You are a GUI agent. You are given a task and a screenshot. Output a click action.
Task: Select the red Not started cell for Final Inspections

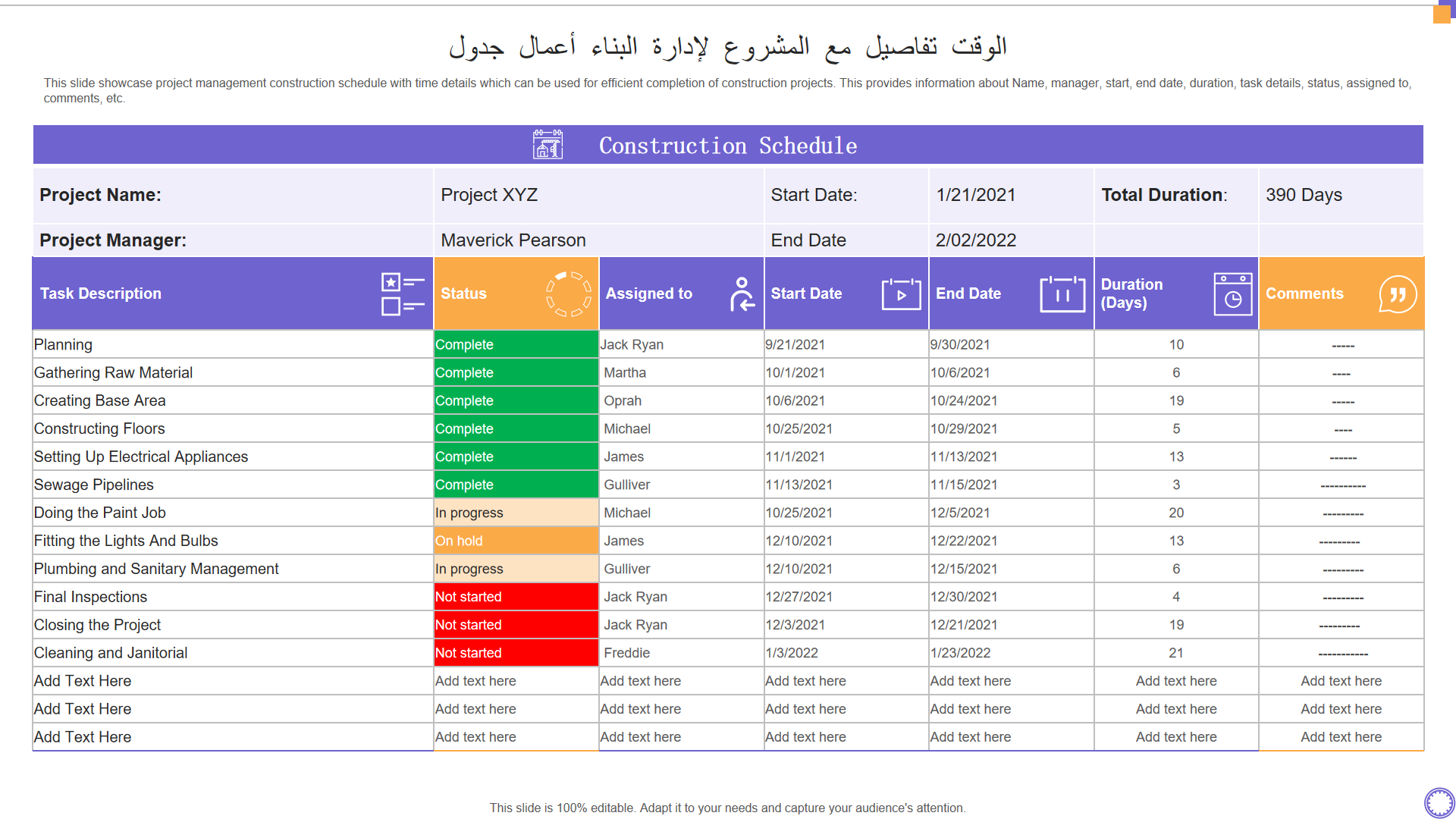tap(516, 597)
